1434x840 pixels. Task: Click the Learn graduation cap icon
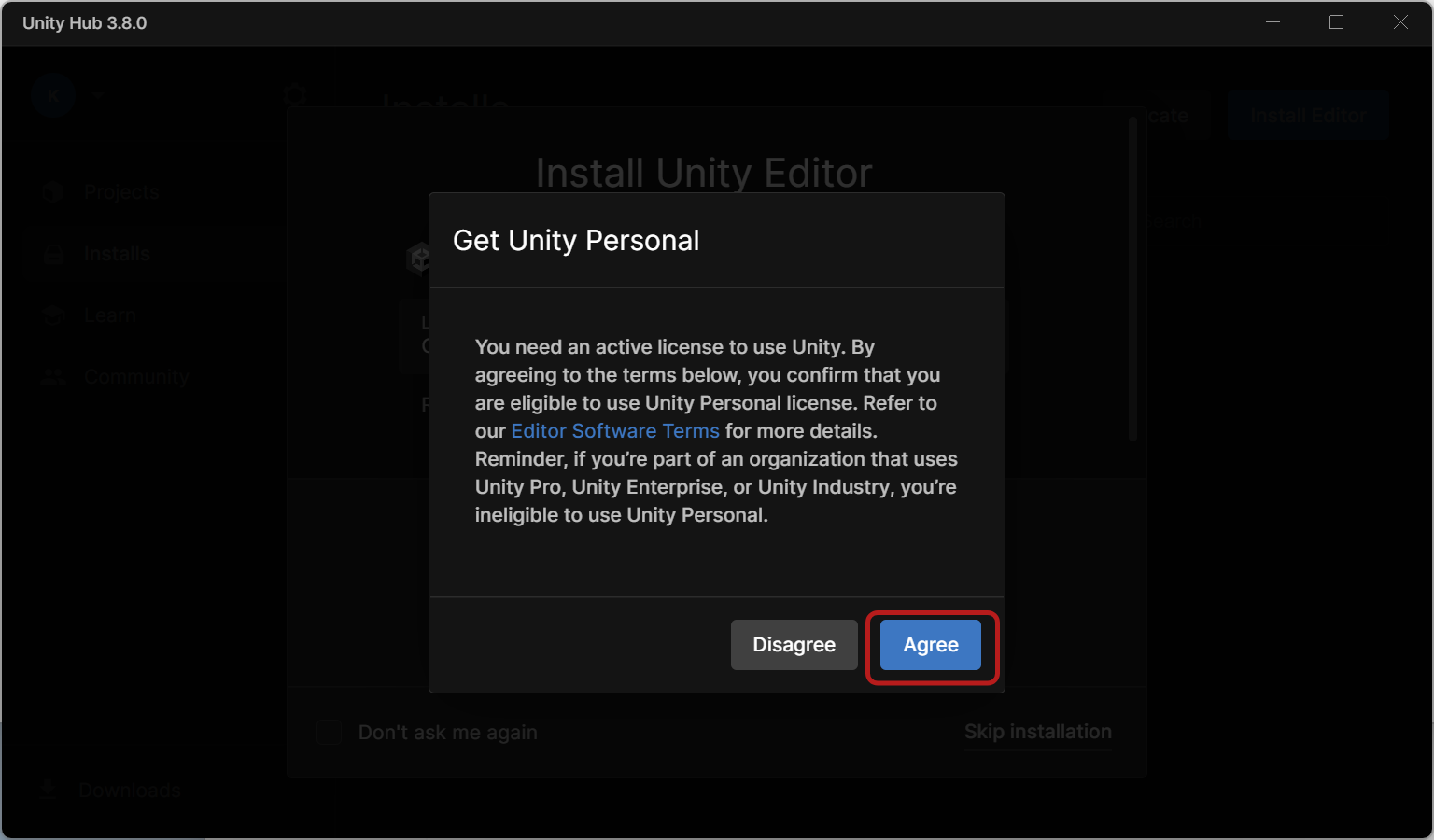[53, 315]
